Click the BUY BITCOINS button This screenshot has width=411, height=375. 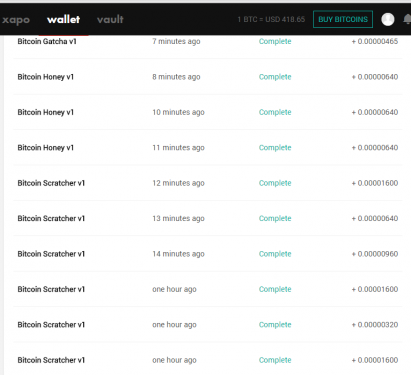click(343, 19)
